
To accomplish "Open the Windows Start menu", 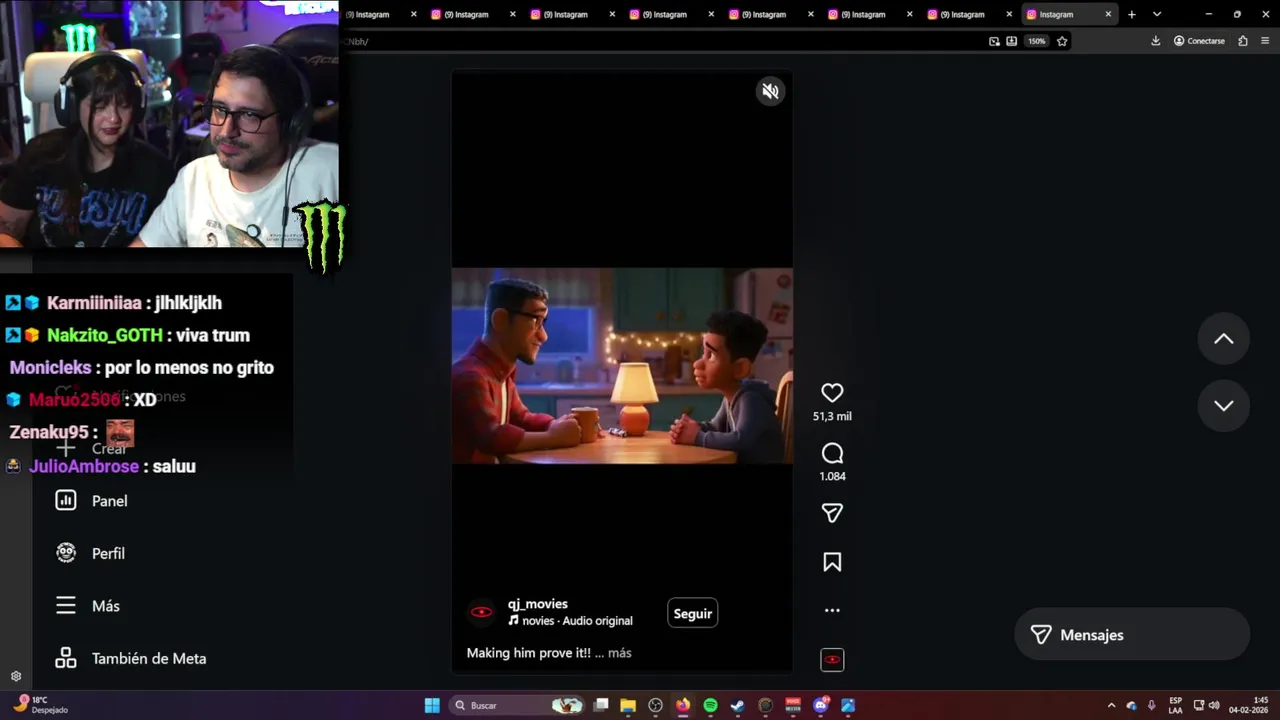I will pos(432,705).
